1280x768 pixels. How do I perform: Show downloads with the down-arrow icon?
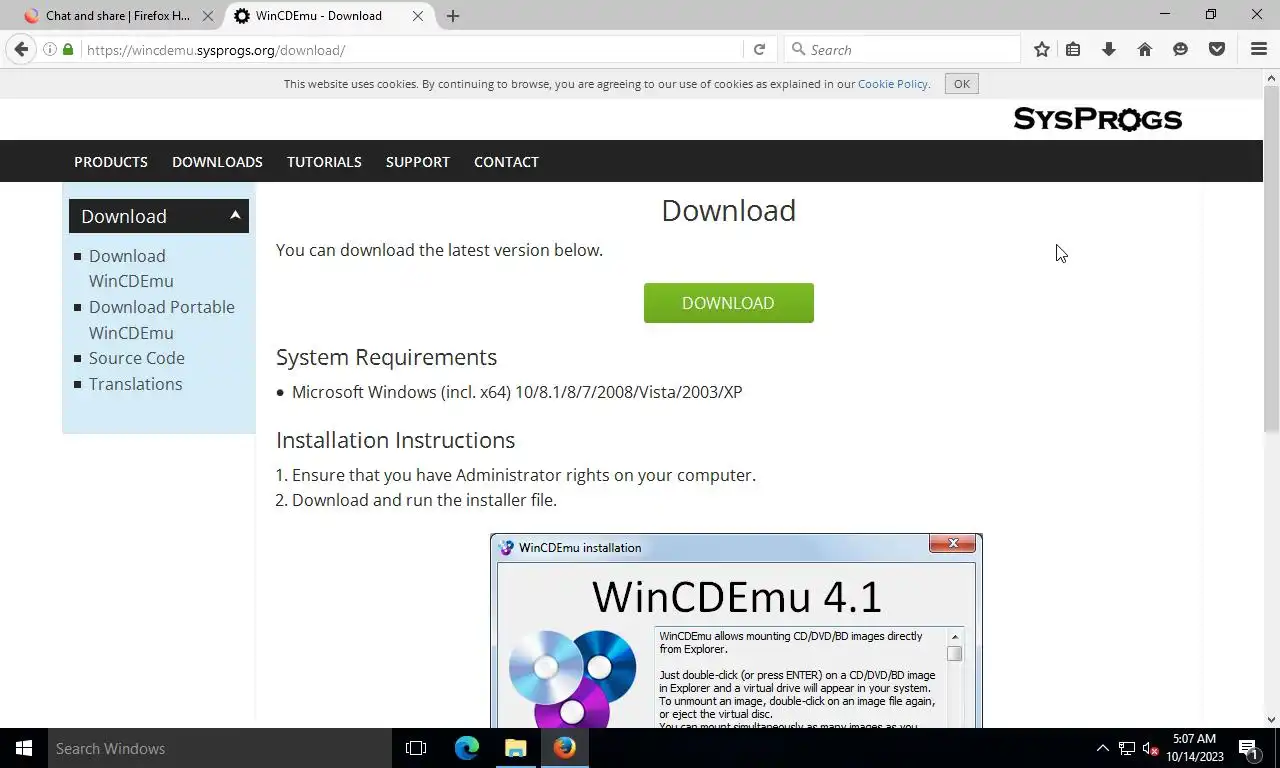1109,50
